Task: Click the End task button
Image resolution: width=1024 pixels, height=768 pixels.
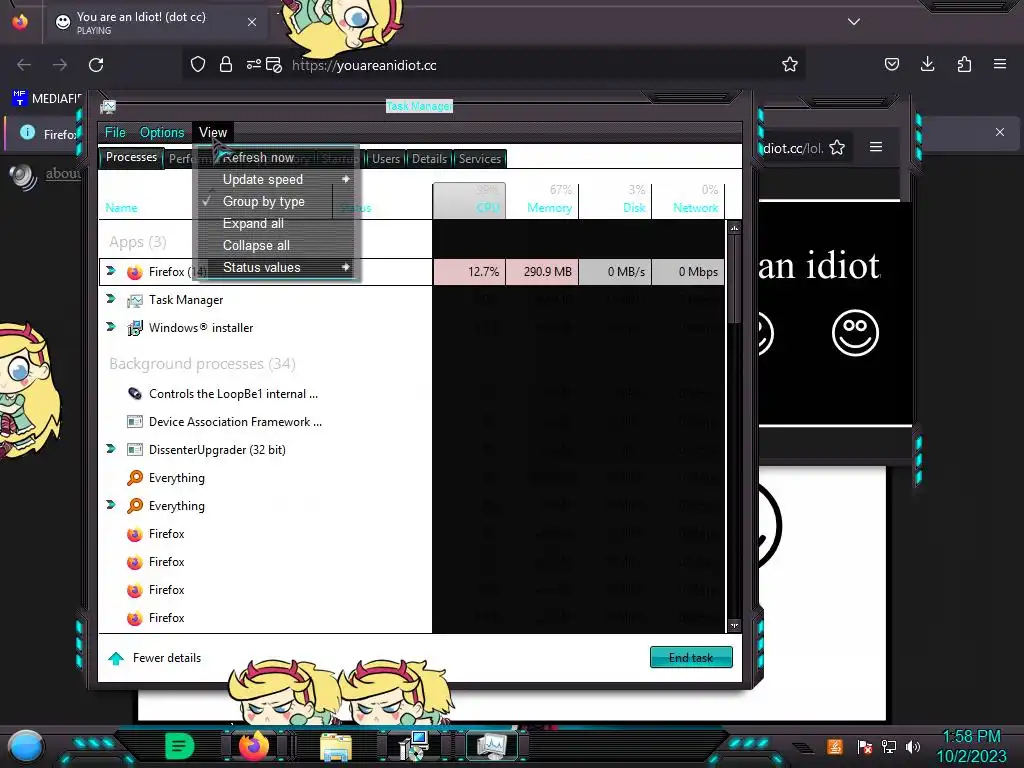Action: point(691,658)
